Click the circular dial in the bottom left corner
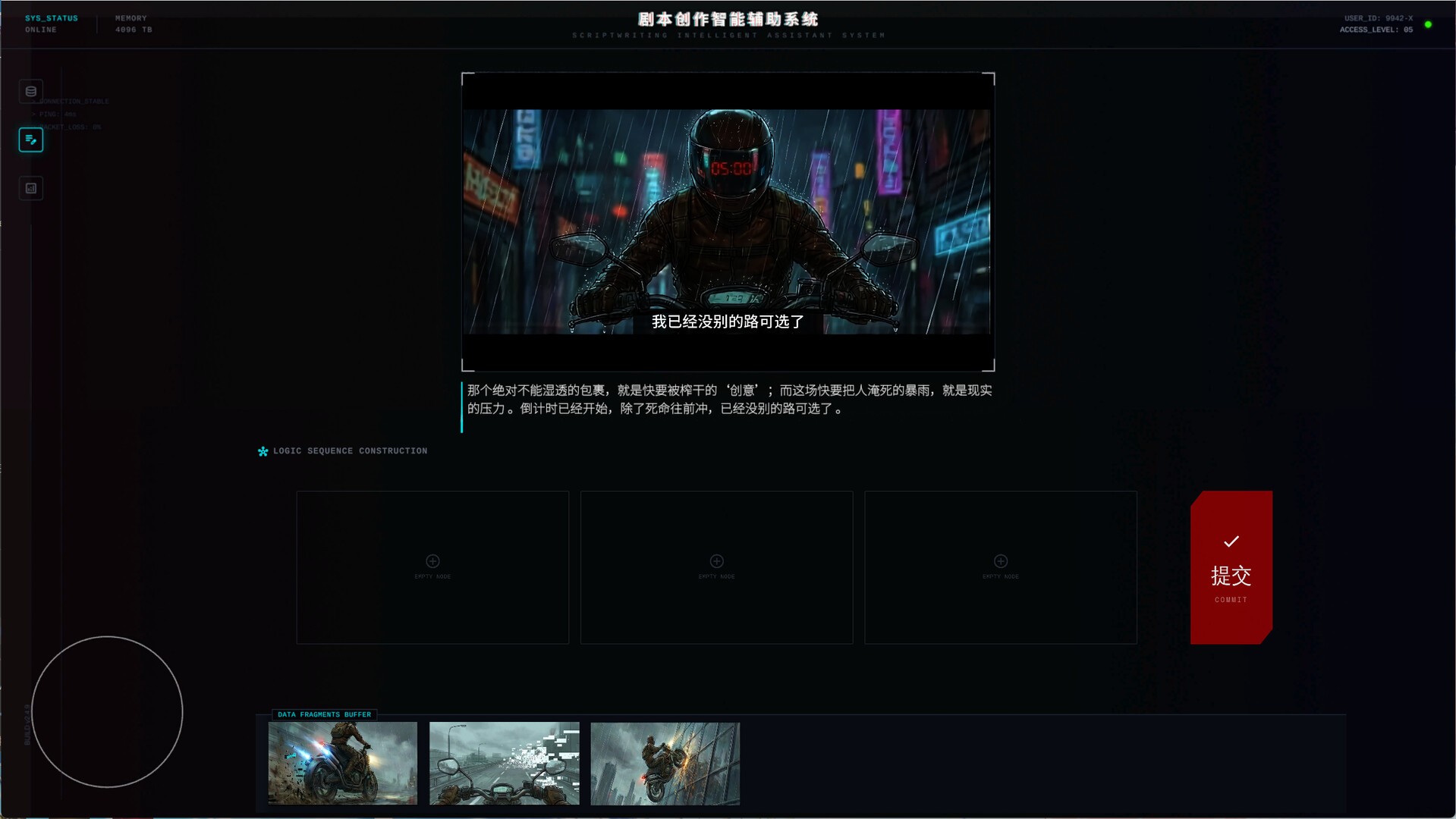 107,711
